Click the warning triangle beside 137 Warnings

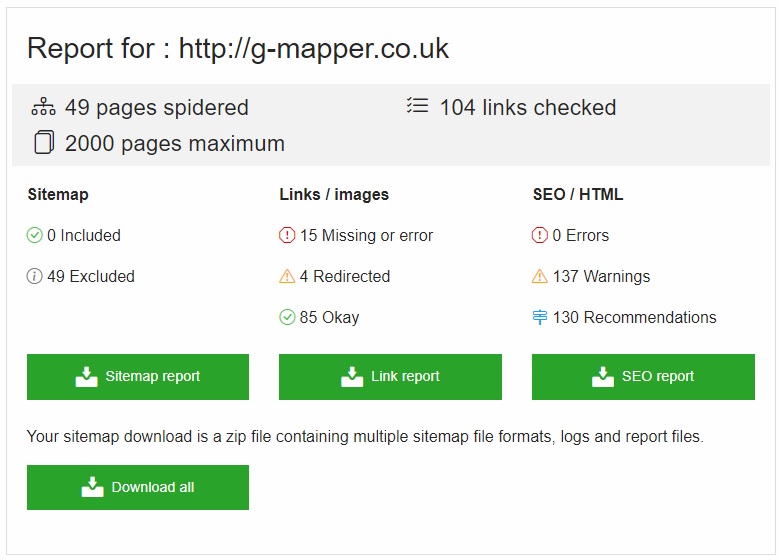tap(540, 277)
